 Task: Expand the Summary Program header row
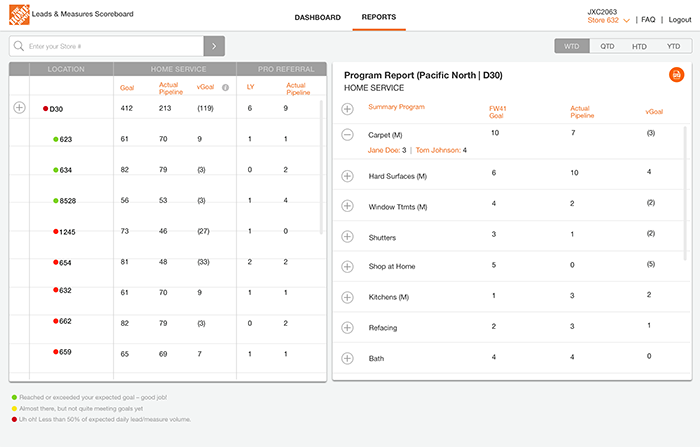click(x=347, y=109)
